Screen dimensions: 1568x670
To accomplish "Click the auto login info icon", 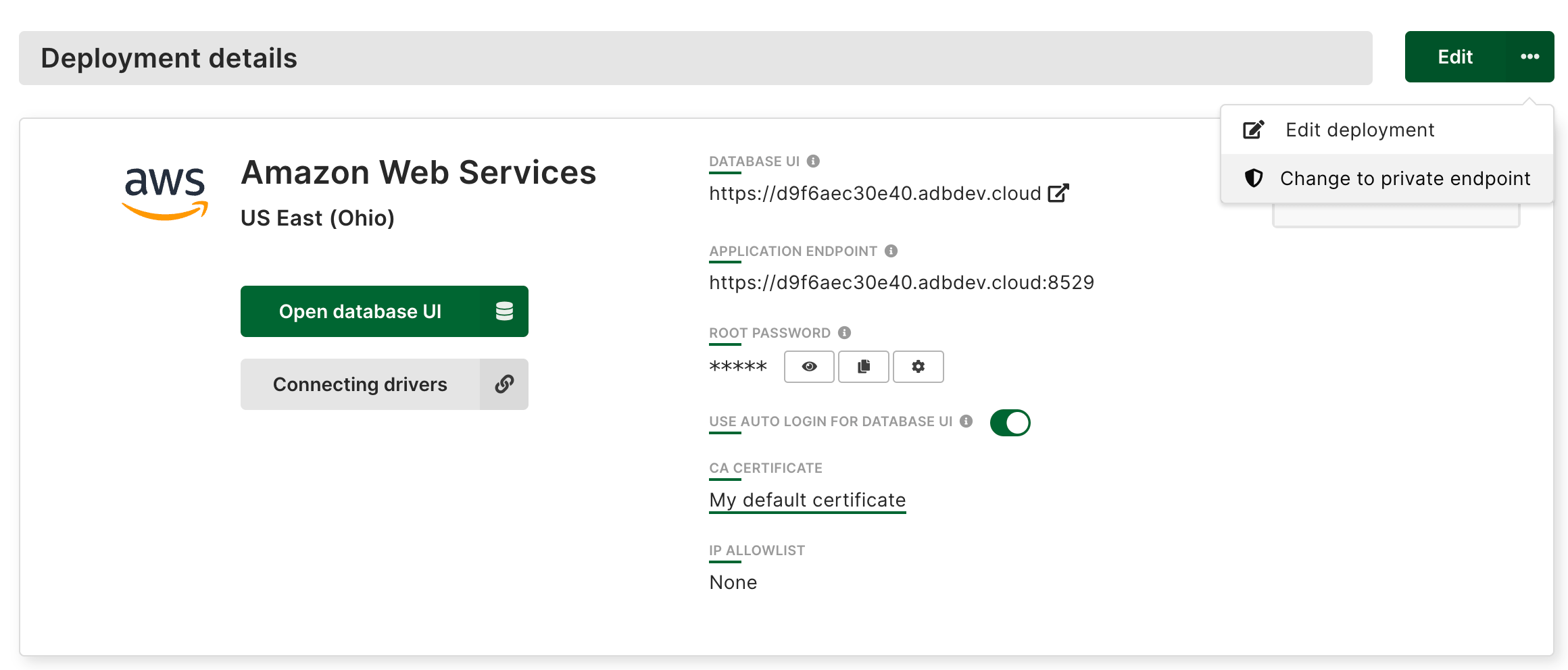I will (966, 421).
